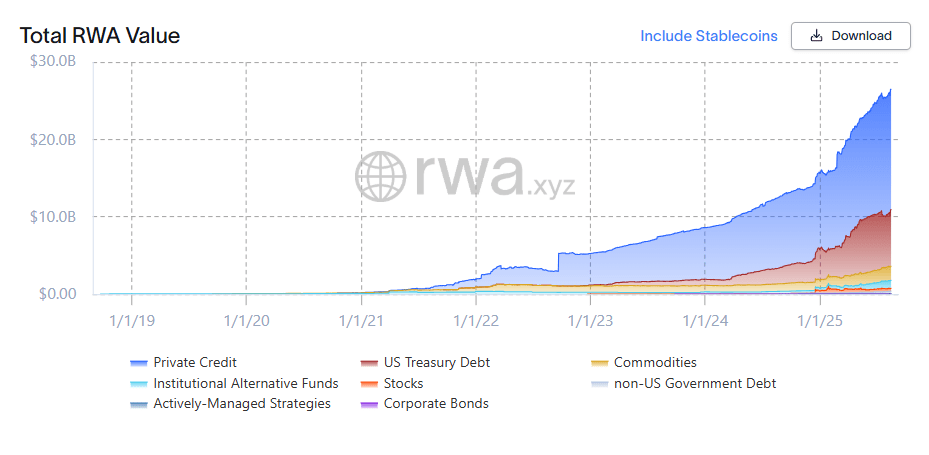Toggle US Treasury Debt legend series
Screen dimensions: 929x455
[436, 362]
